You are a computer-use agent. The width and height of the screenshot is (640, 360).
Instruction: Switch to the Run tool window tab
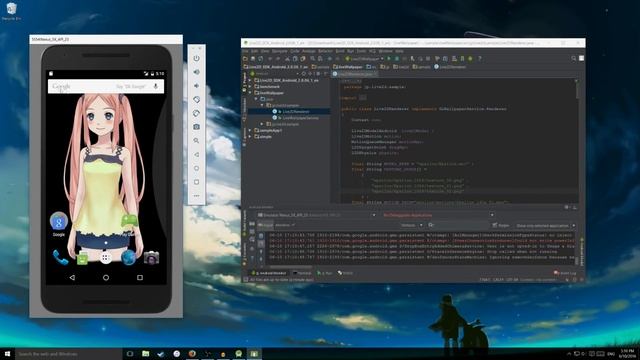click(x=325, y=273)
